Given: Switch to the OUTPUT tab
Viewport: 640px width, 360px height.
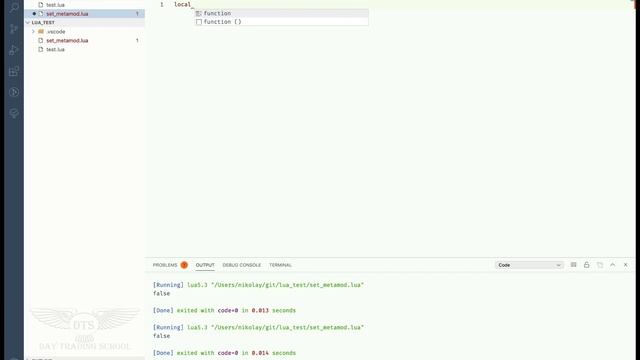Looking at the screenshot, I should coord(205,265).
